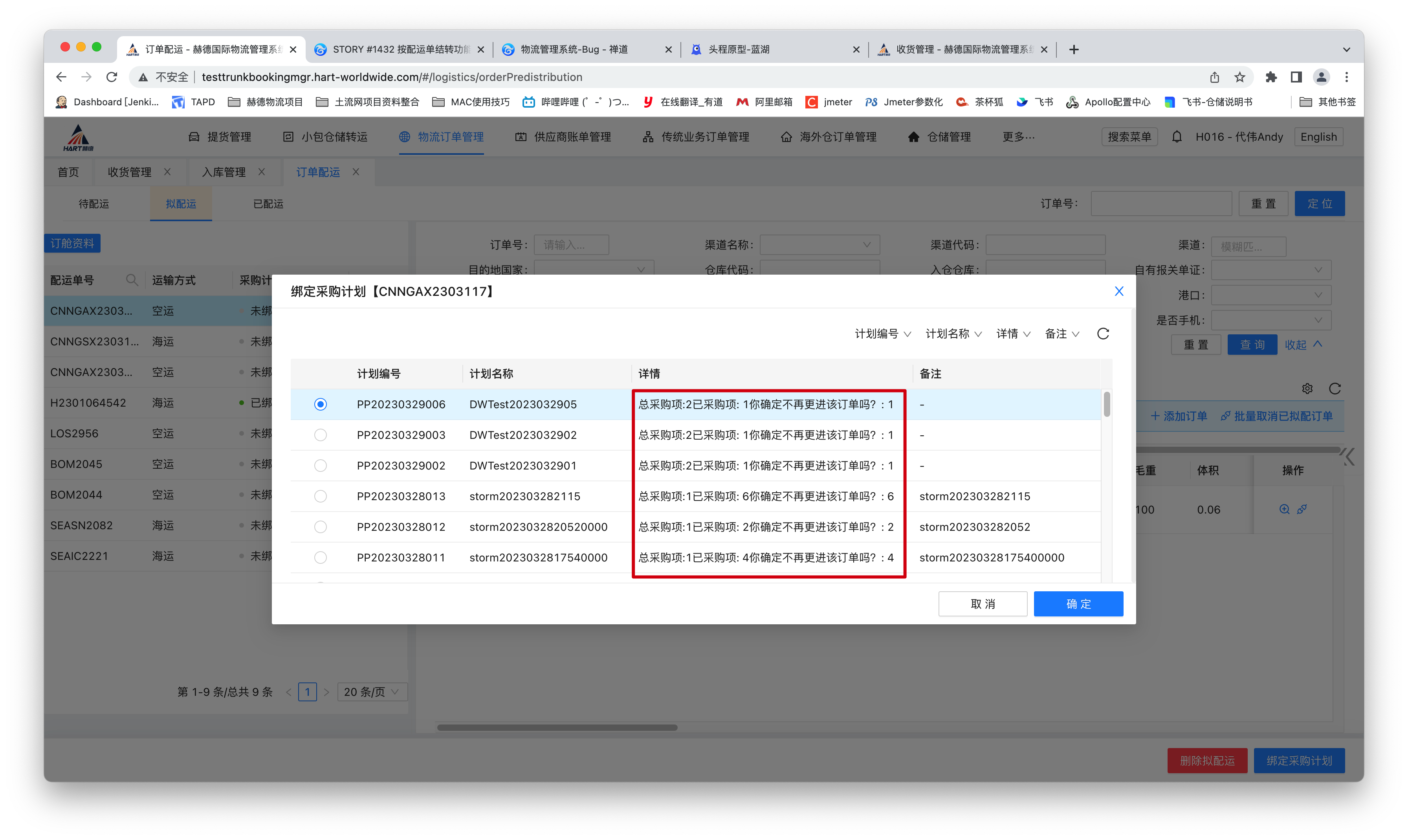Expand the 计划名称 filter dropdown

tap(953, 334)
